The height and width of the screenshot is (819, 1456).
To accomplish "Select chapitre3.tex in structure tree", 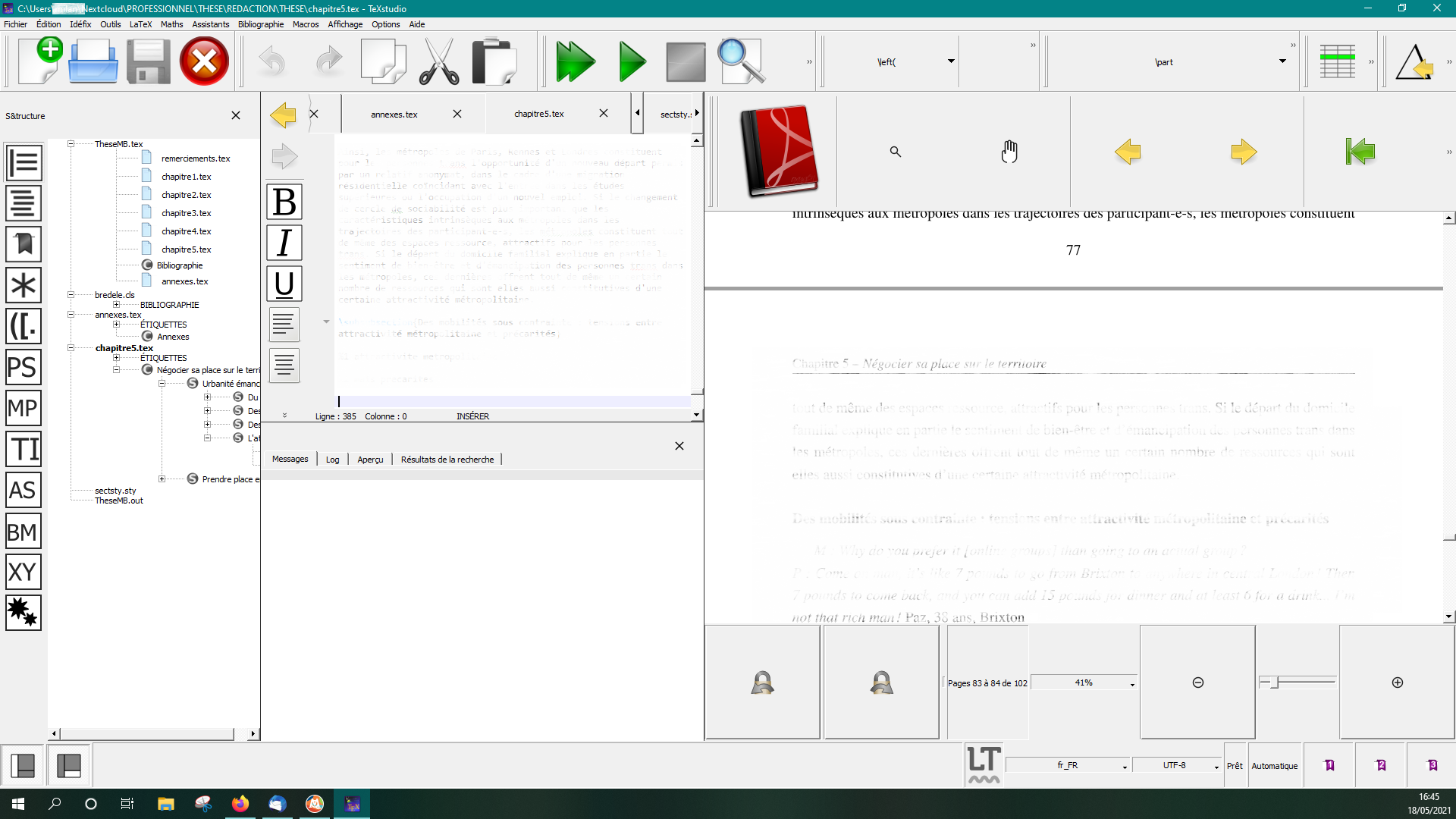I will tap(186, 213).
